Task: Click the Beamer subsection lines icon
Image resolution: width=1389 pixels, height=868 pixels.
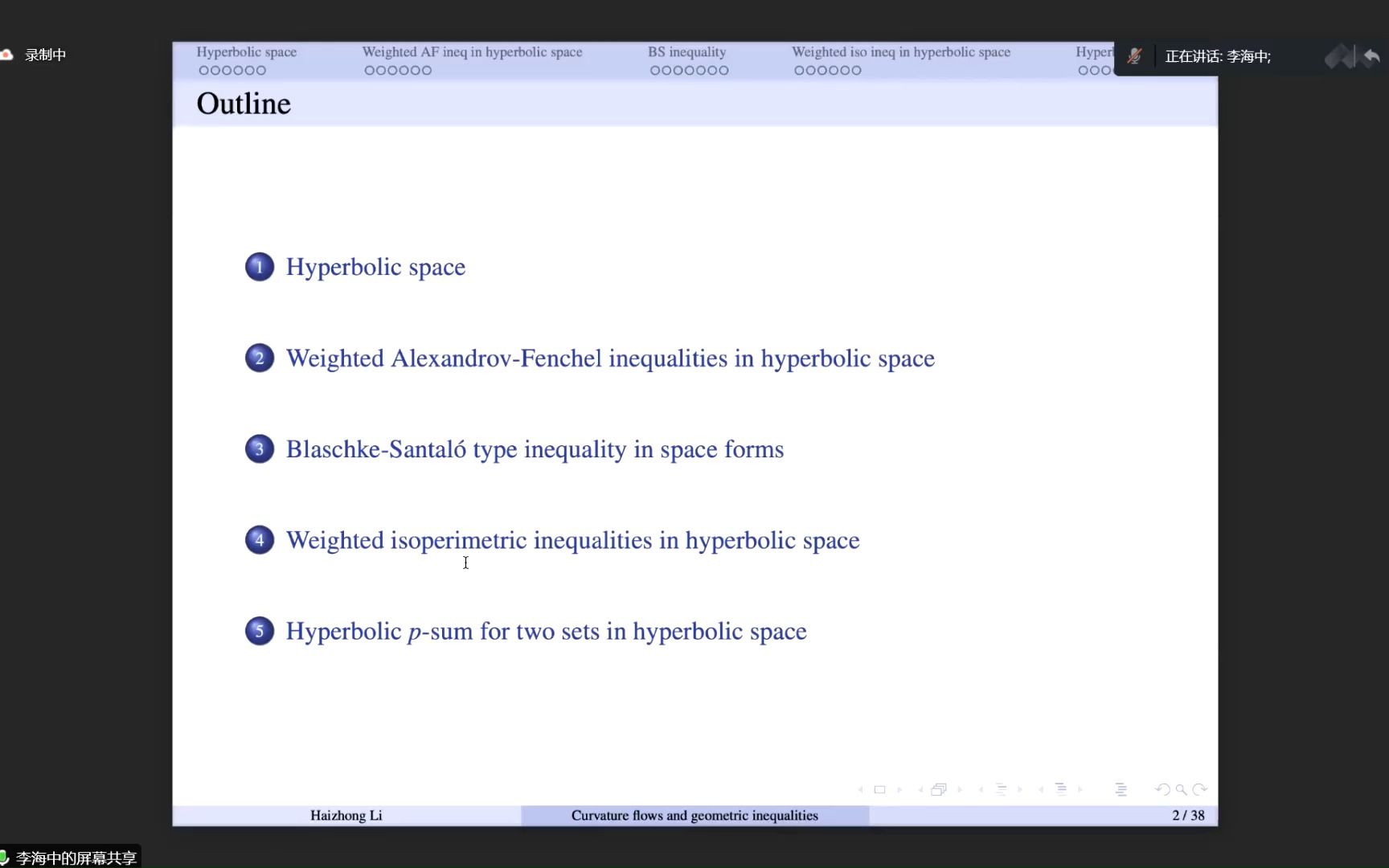Action: coord(1001,789)
